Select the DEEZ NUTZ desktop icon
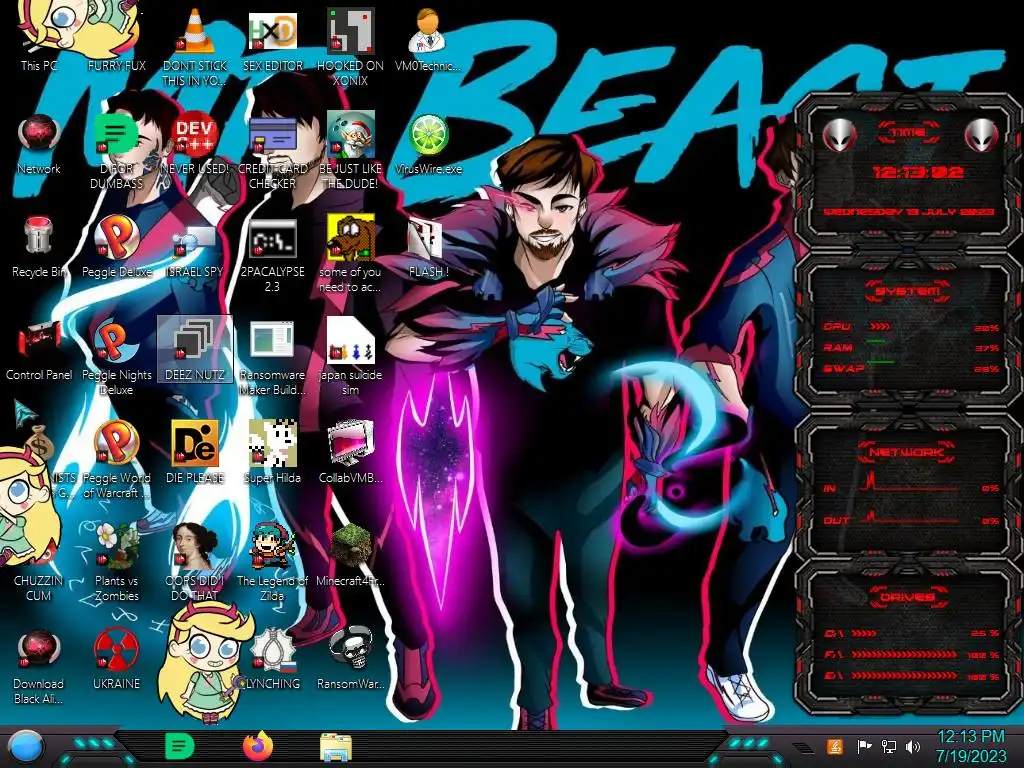 pyautogui.click(x=195, y=349)
